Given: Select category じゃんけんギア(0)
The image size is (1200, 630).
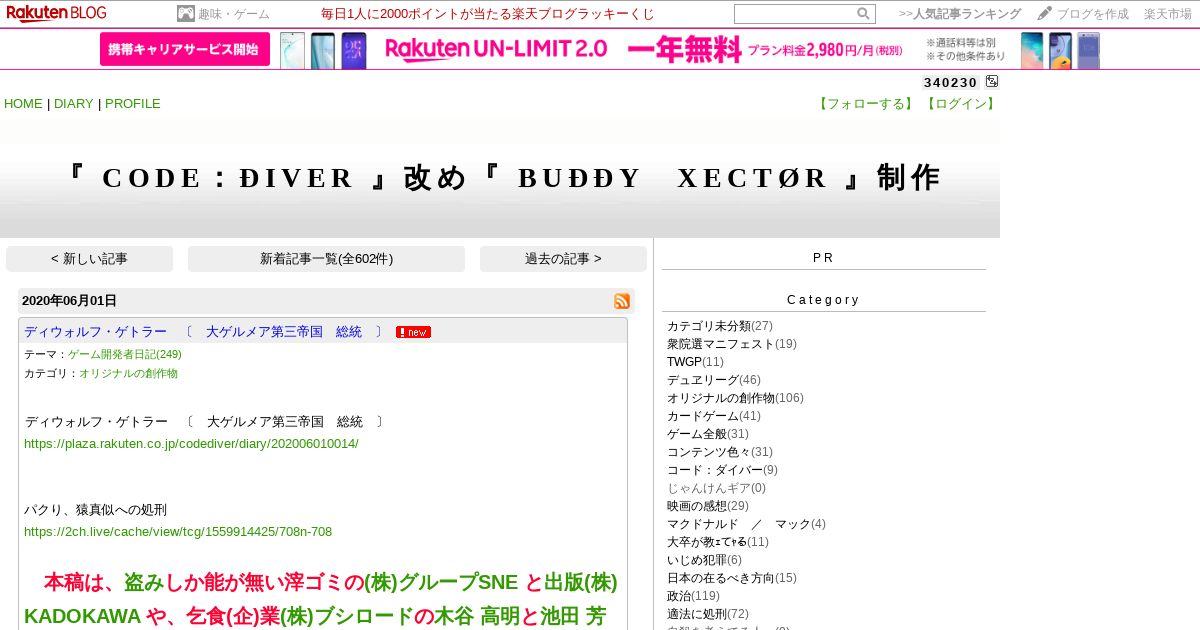Looking at the screenshot, I should pos(716,488).
